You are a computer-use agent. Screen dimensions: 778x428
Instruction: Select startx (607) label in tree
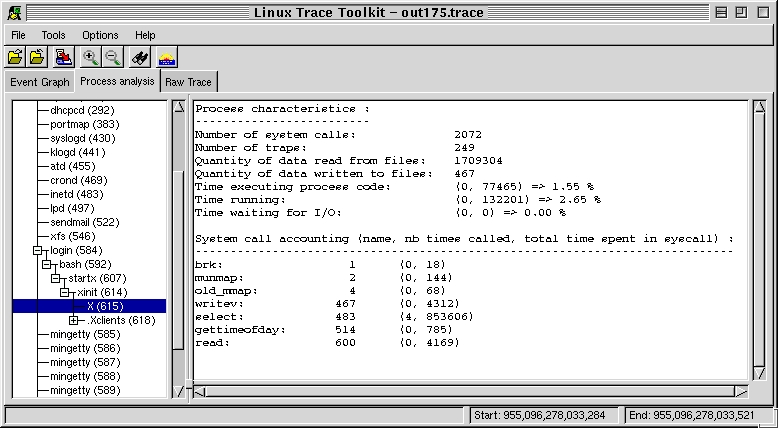(97, 278)
